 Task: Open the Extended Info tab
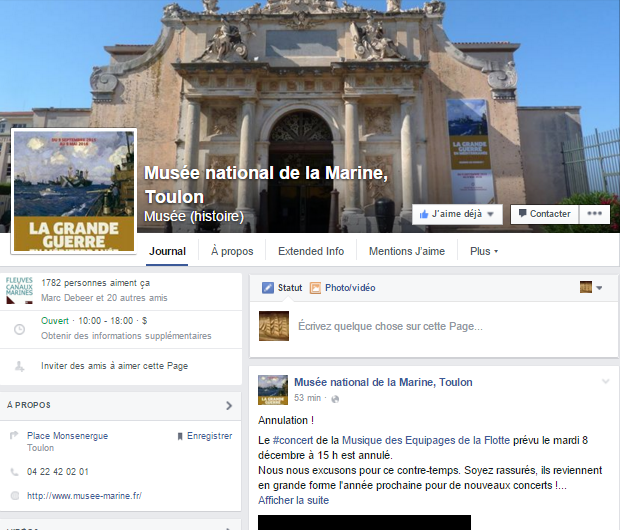click(x=311, y=252)
